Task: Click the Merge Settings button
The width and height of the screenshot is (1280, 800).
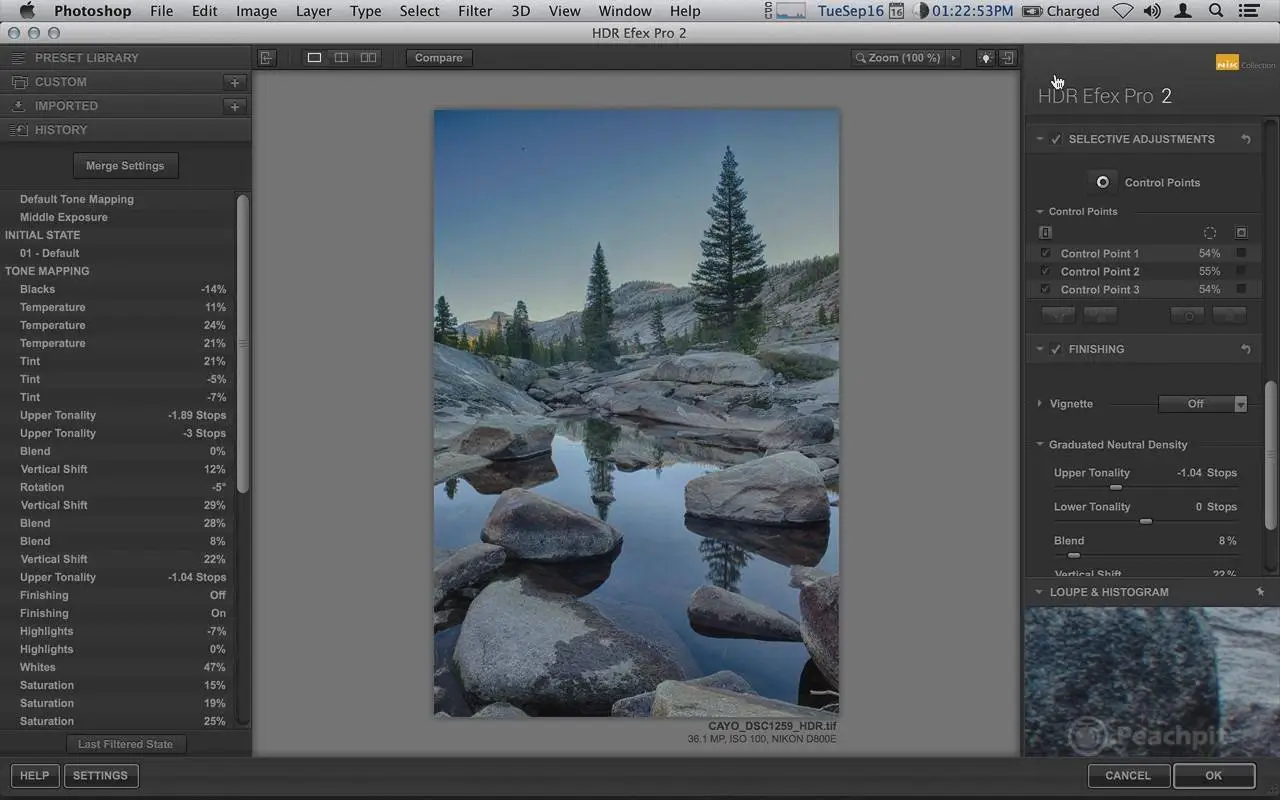Action: (125, 166)
